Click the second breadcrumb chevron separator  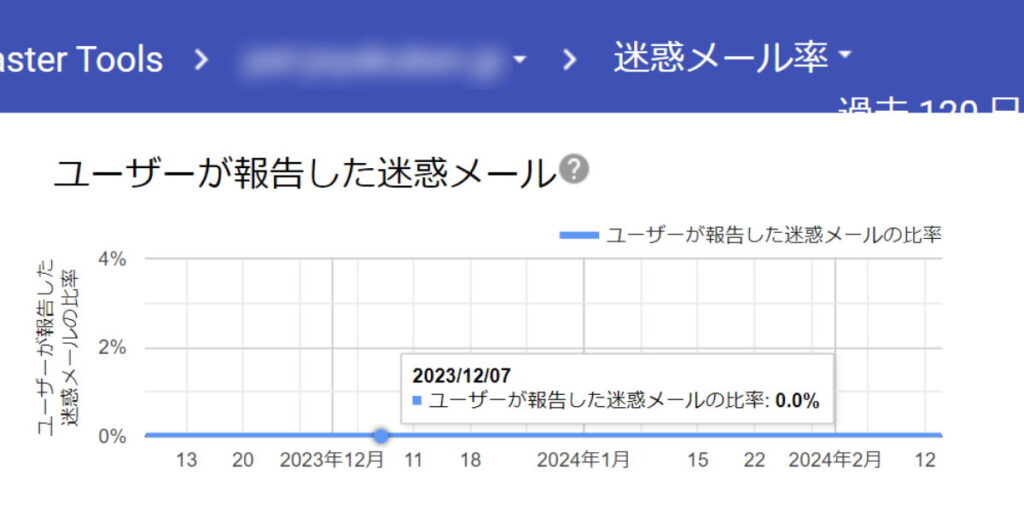pos(570,59)
